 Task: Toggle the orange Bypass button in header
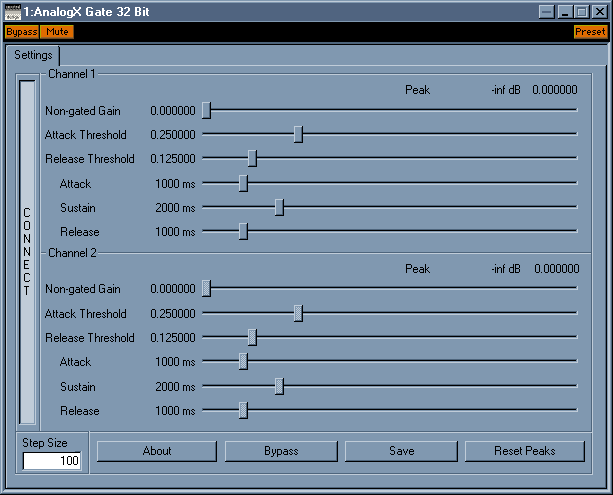tap(21, 32)
